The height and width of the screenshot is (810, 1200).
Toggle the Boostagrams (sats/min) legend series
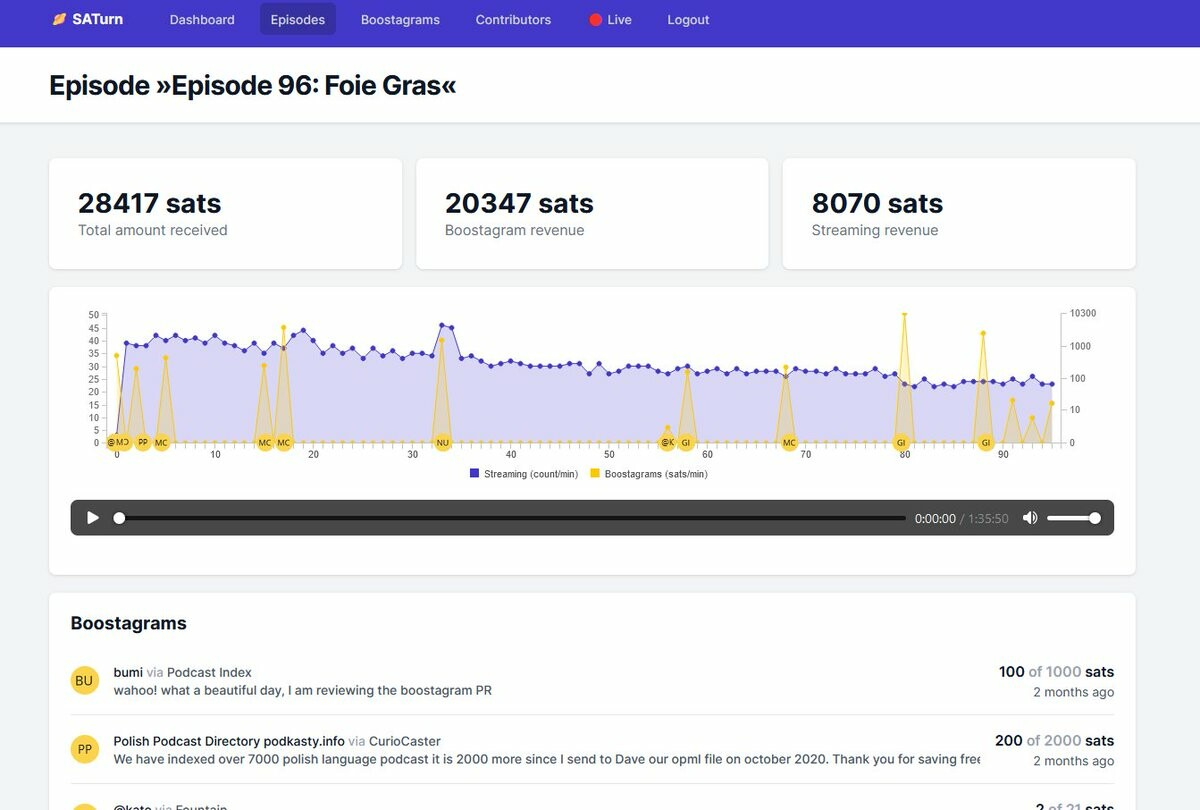[x=649, y=474]
